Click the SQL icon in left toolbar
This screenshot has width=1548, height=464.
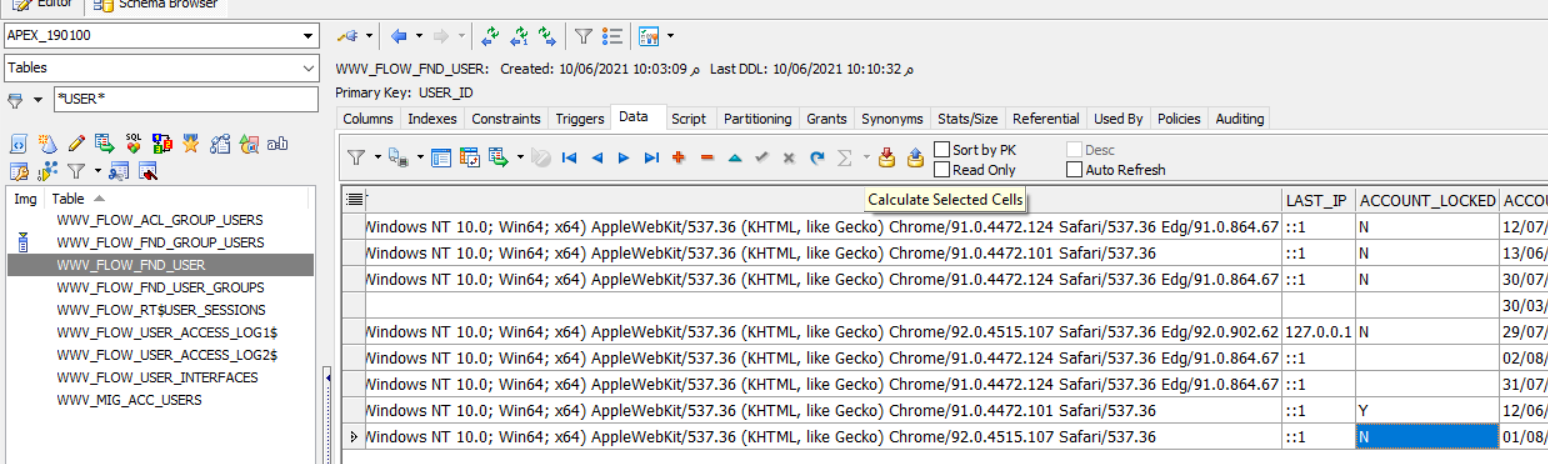[133, 144]
